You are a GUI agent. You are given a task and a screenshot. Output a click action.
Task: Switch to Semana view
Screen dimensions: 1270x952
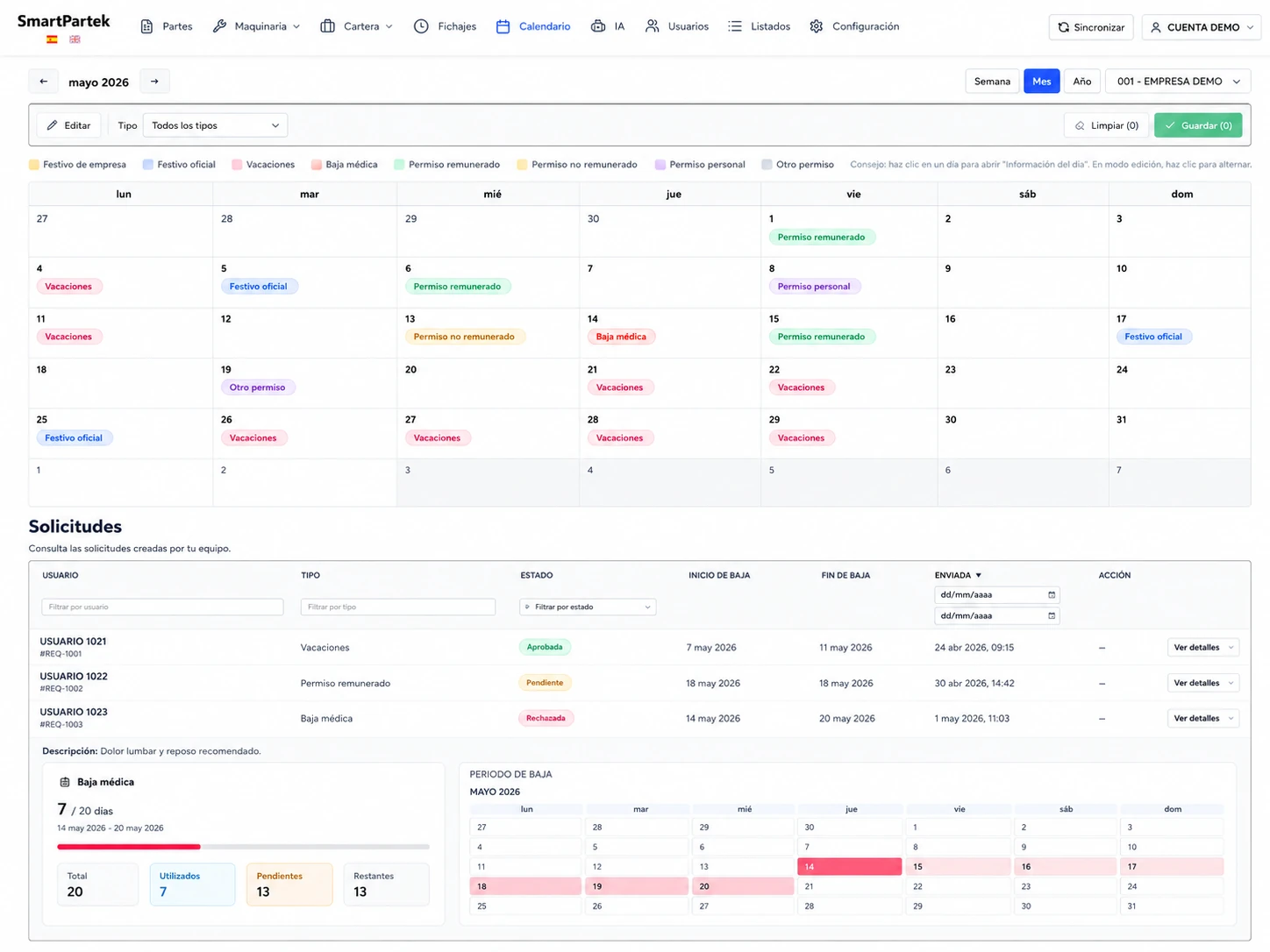coord(992,82)
